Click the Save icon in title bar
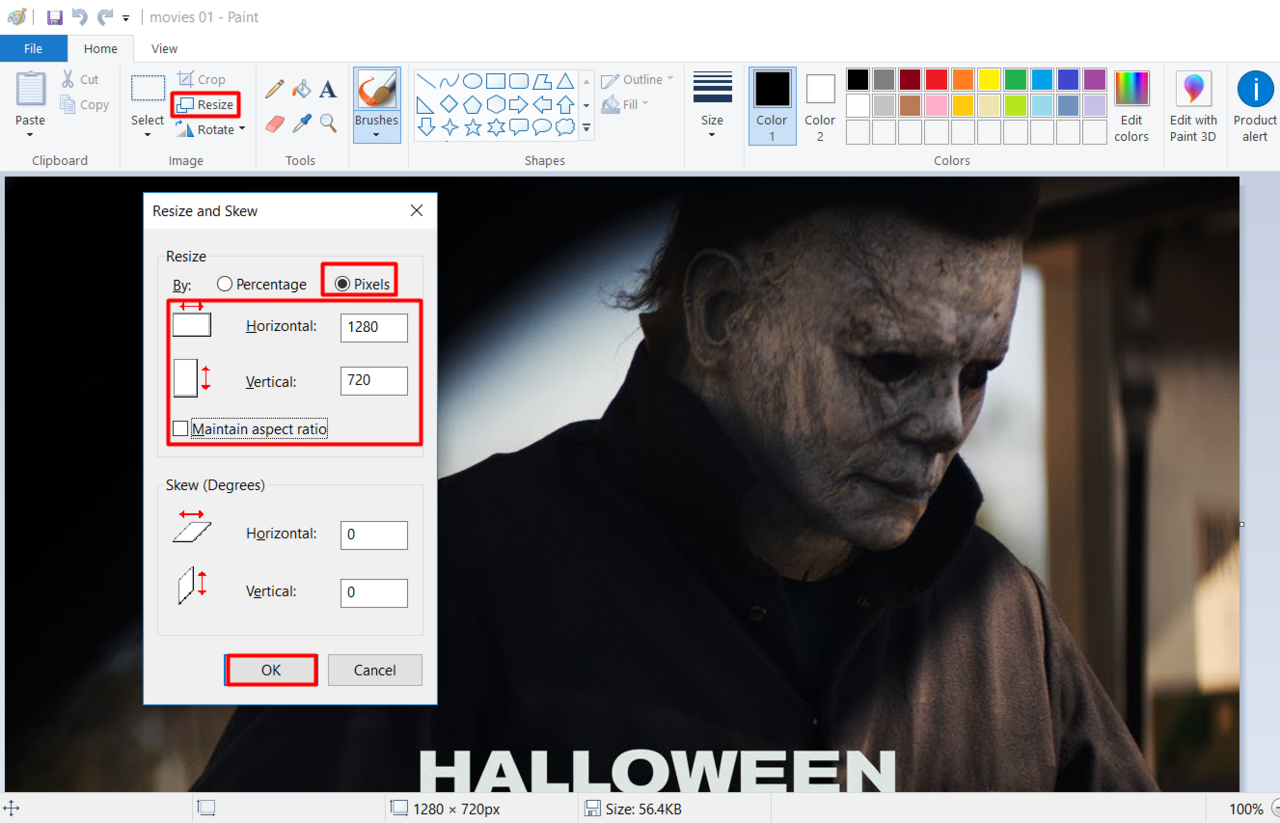The width and height of the screenshot is (1280, 823). pos(55,17)
